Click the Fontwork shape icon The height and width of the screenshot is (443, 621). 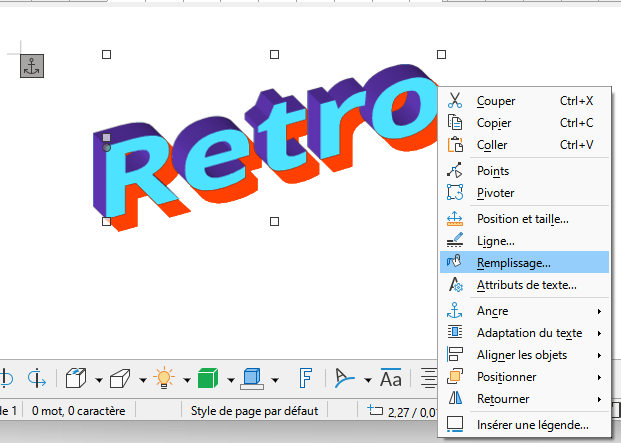point(345,378)
